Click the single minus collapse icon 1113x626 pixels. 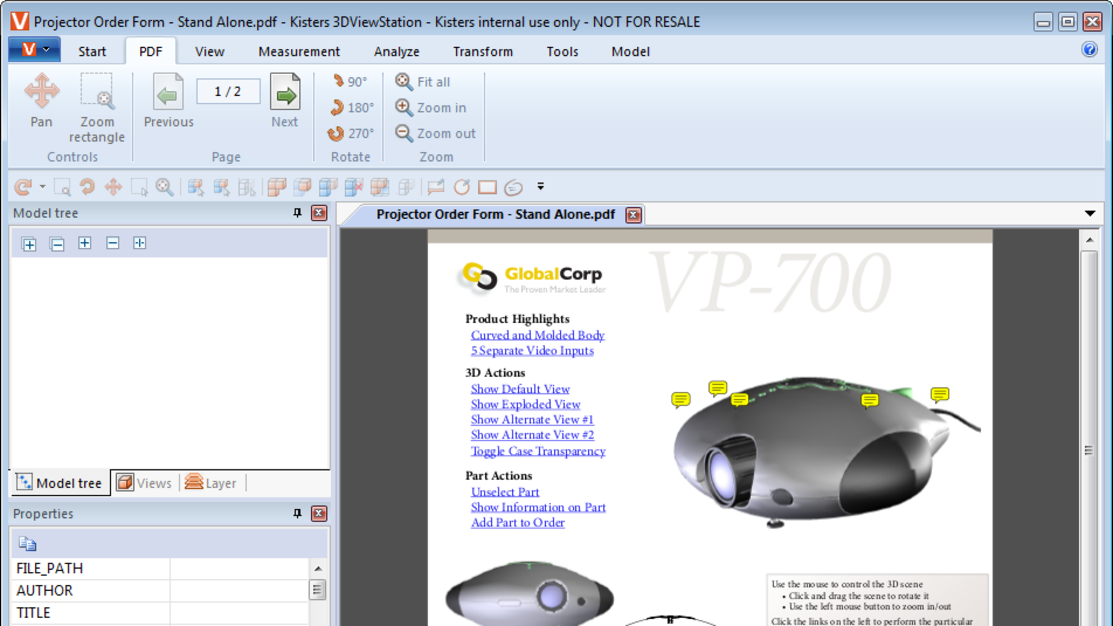[x=112, y=243]
